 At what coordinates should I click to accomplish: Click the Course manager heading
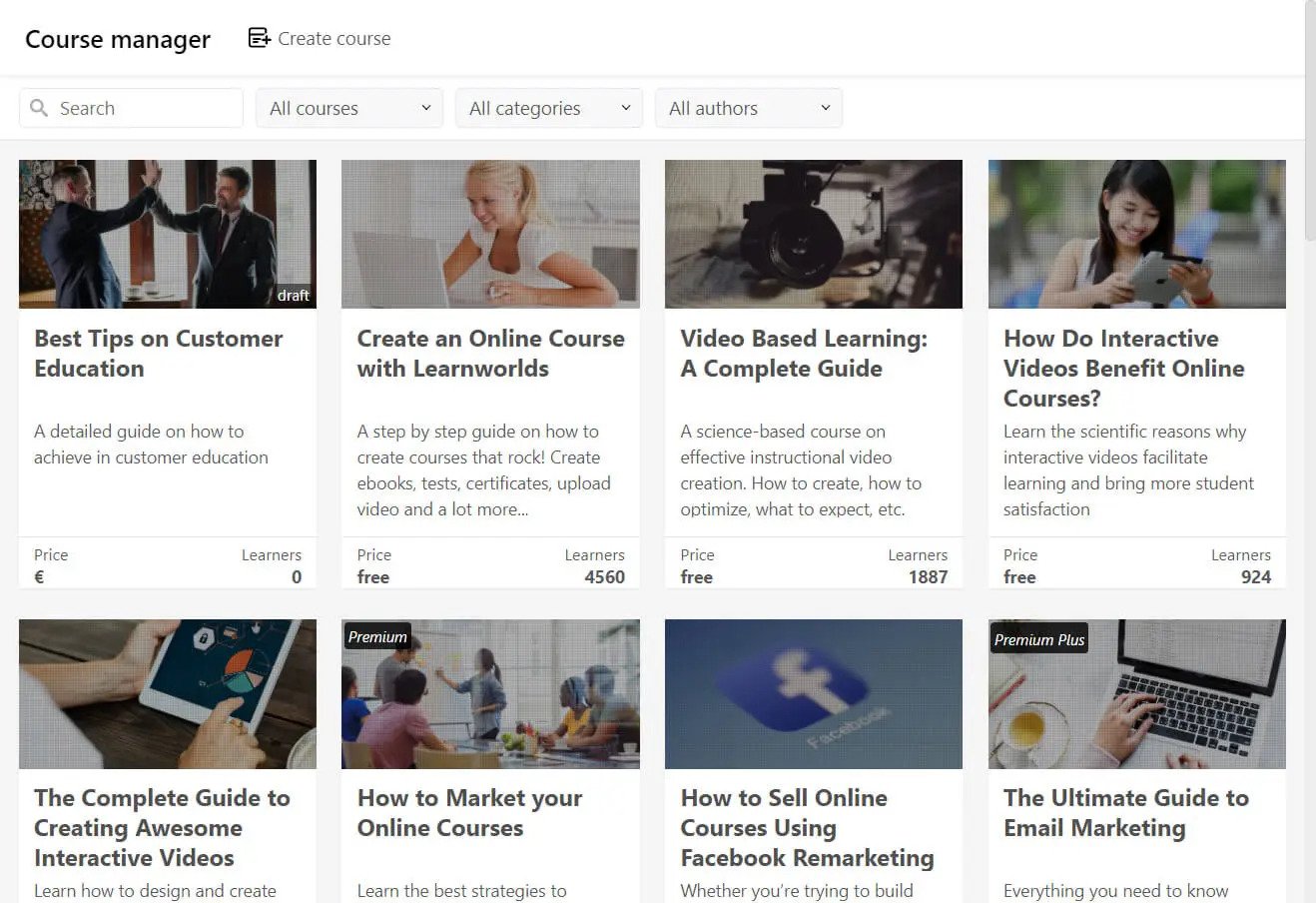pos(118,39)
